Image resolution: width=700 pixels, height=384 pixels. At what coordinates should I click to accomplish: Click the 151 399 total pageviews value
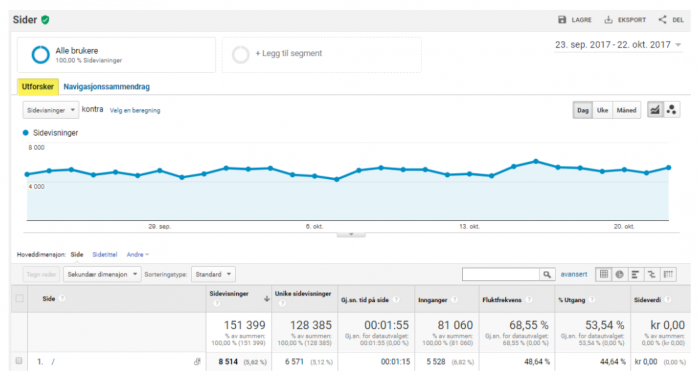(x=245, y=325)
